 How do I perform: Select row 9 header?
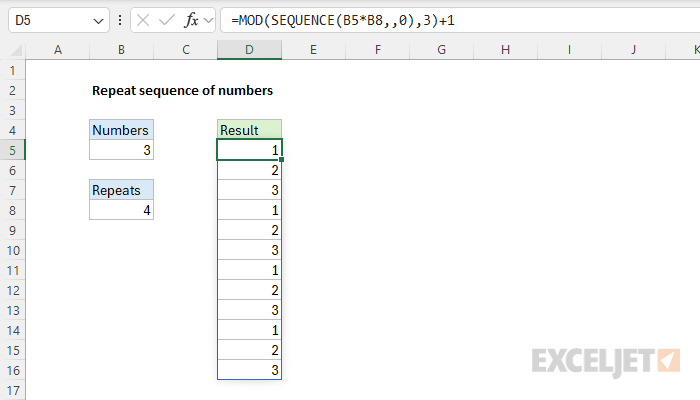click(x=12, y=230)
